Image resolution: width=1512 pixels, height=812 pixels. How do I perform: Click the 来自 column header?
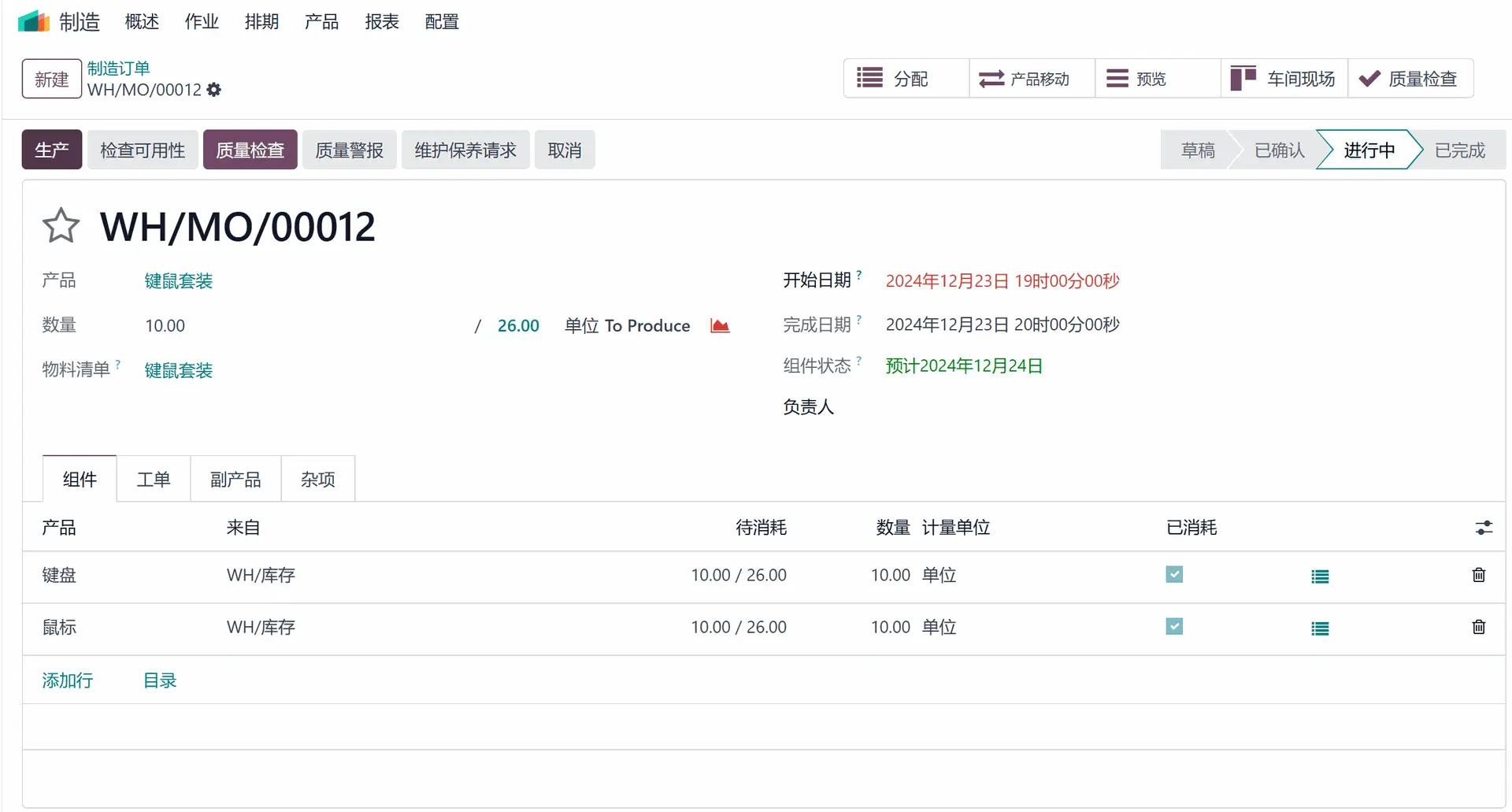click(x=243, y=527)
